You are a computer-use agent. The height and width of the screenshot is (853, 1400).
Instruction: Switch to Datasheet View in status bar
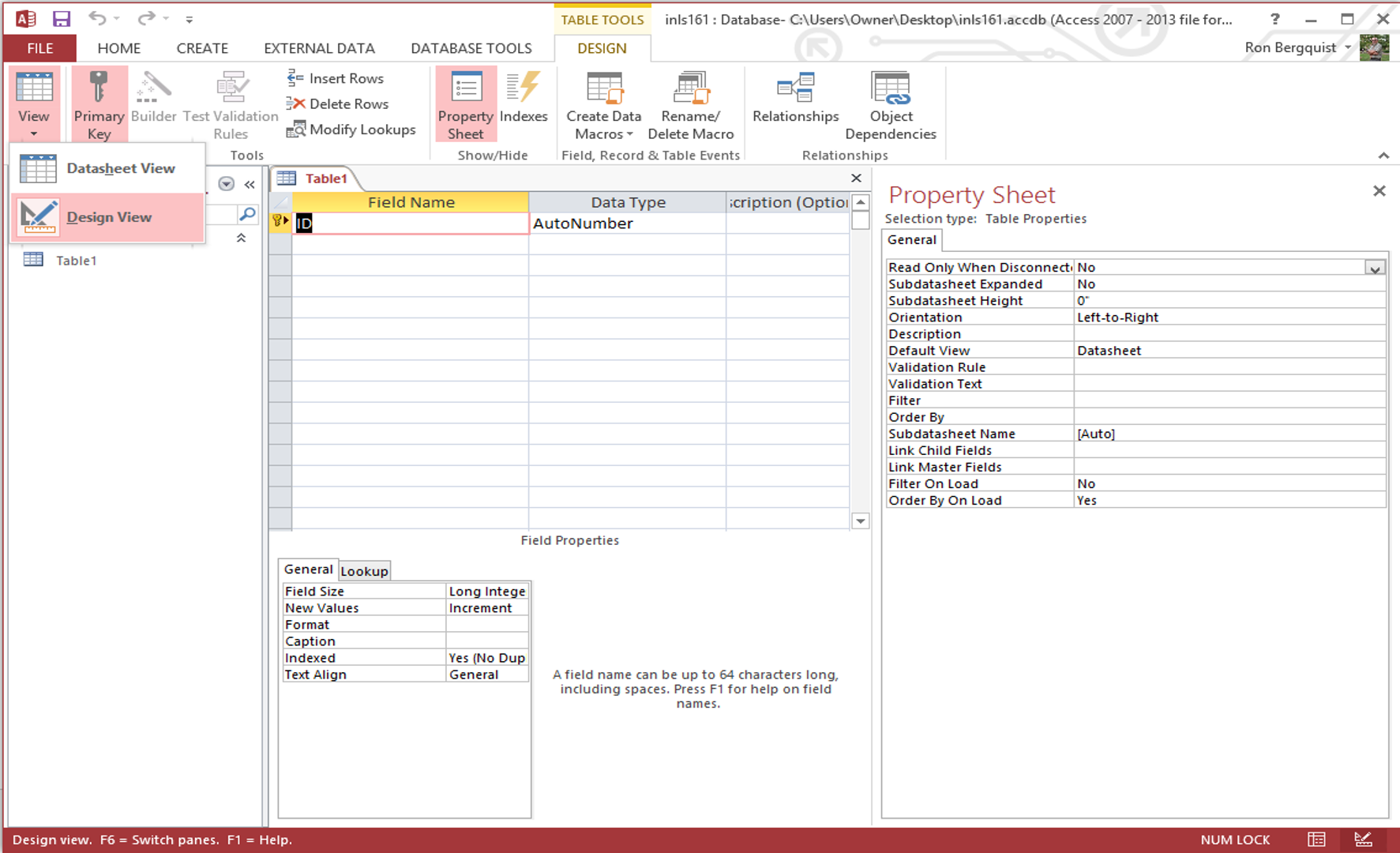(1316, 840)
